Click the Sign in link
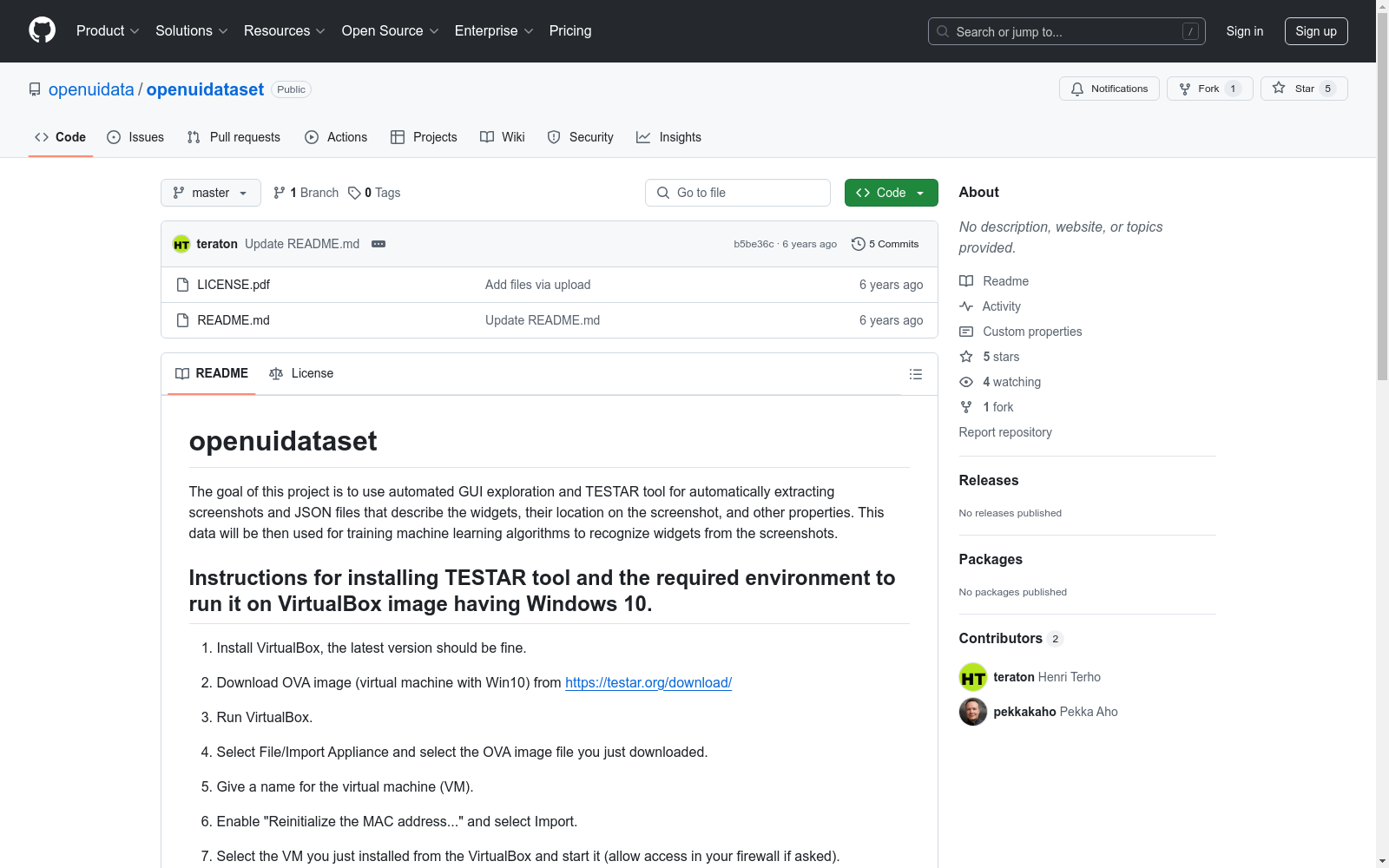Viewport: 1389px width, 868px height. coord(1245,31)
